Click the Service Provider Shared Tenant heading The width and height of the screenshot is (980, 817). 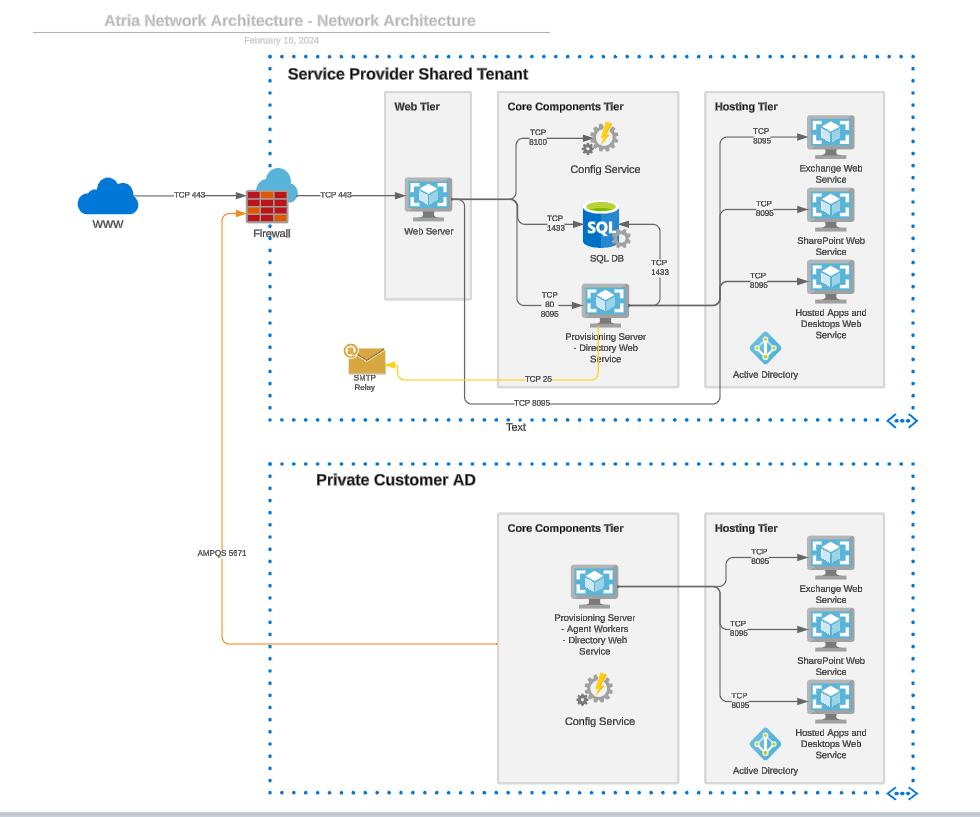pyautogui.click(x=408, y=74)
